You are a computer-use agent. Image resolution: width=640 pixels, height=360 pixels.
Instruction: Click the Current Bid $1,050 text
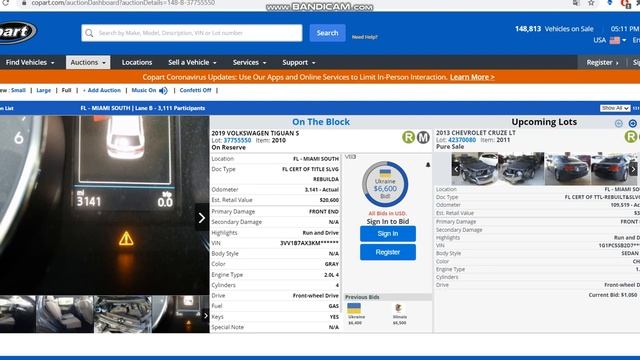[x=613, y=295]
